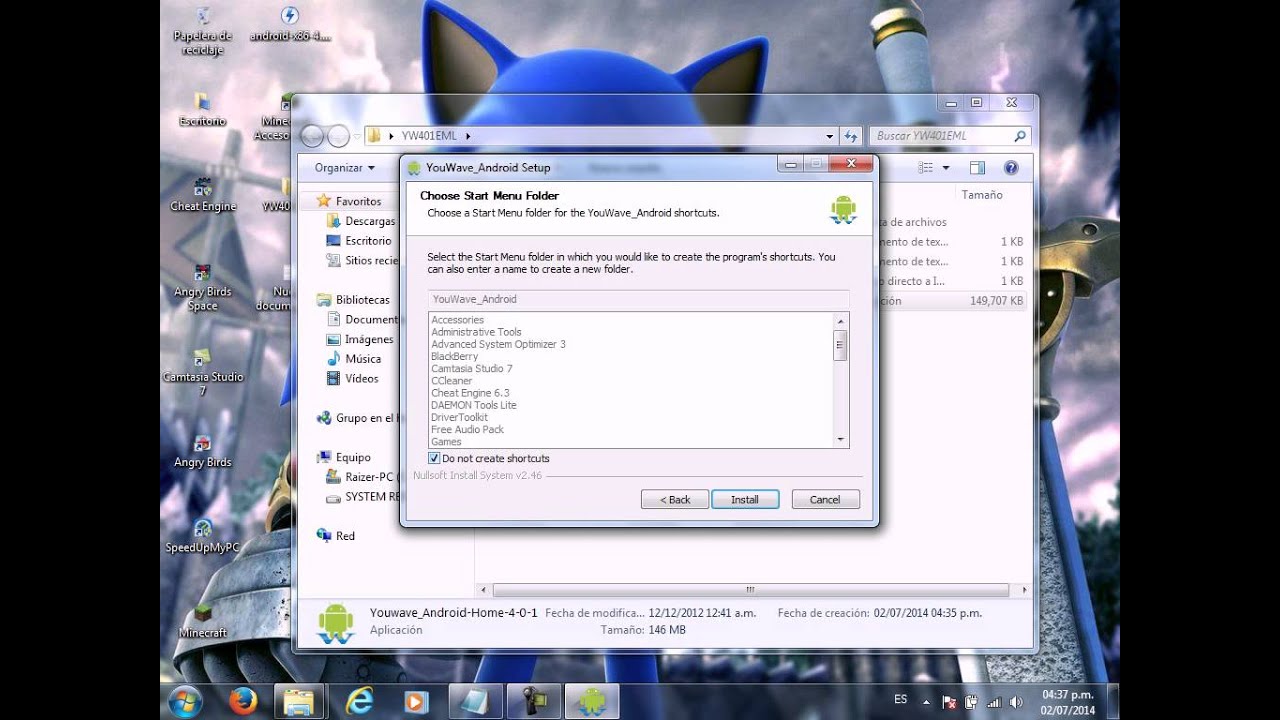Click the YouWave Android logo in setup header
This screenshot has width=1280, height=720.
click(x=843, y=209)
